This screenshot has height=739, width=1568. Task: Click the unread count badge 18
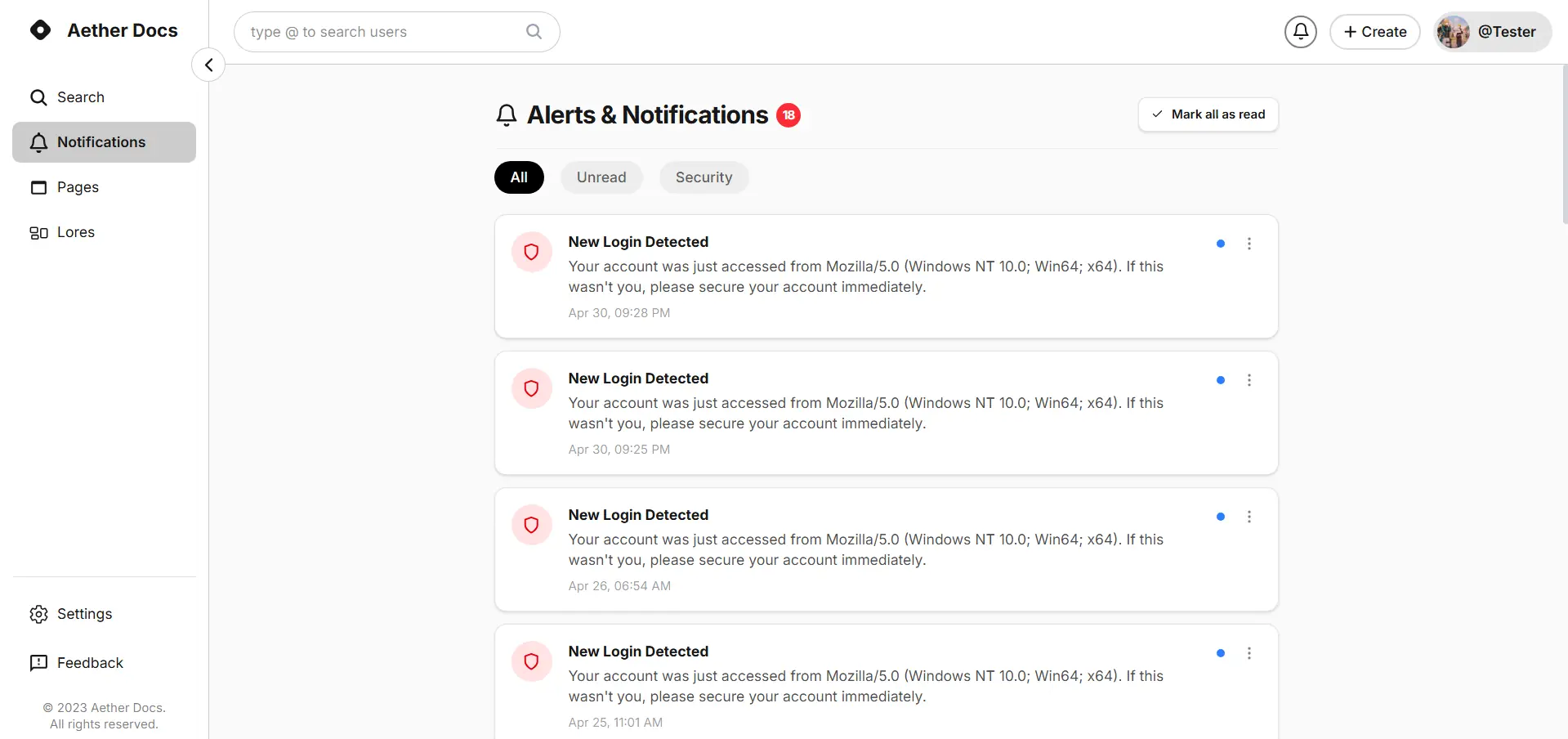788,115
